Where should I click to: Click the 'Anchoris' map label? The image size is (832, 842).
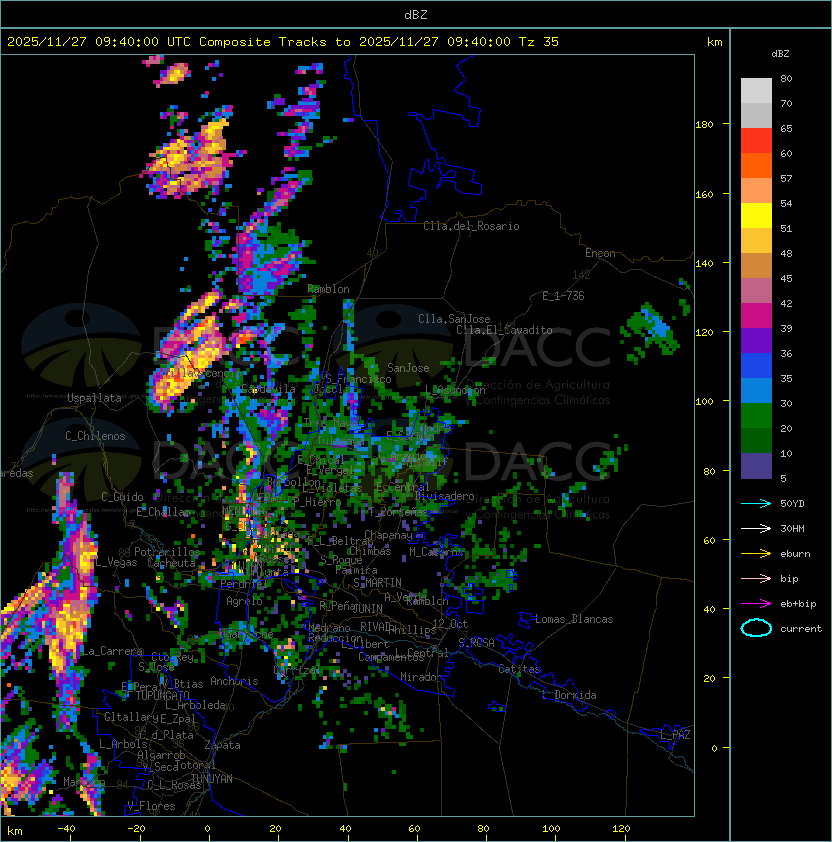[x=234, y=681]
